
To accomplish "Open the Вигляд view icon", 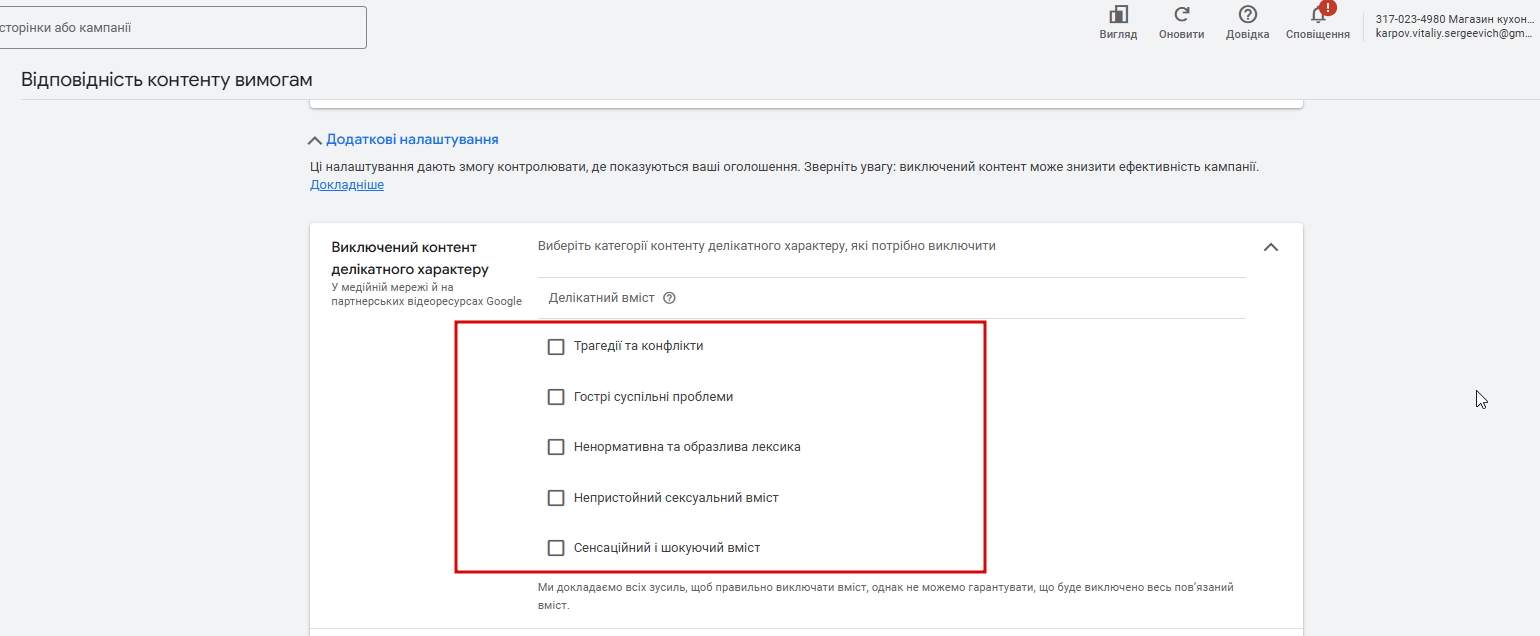I will coord(1118,16).
